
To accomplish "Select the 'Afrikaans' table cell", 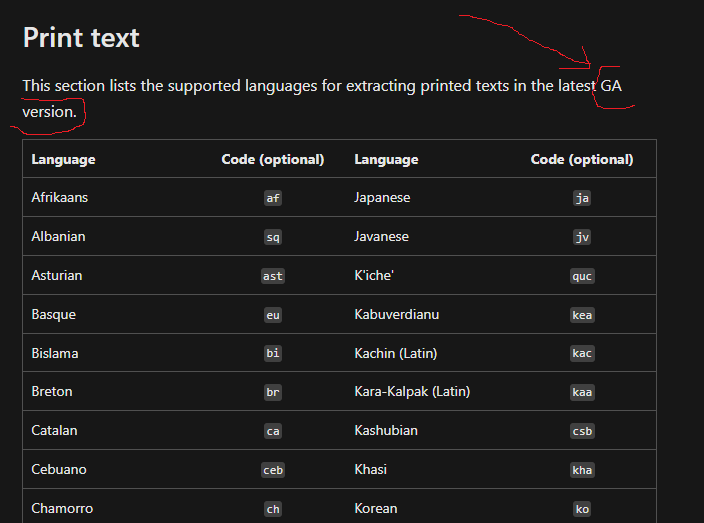I will [59, 198].
